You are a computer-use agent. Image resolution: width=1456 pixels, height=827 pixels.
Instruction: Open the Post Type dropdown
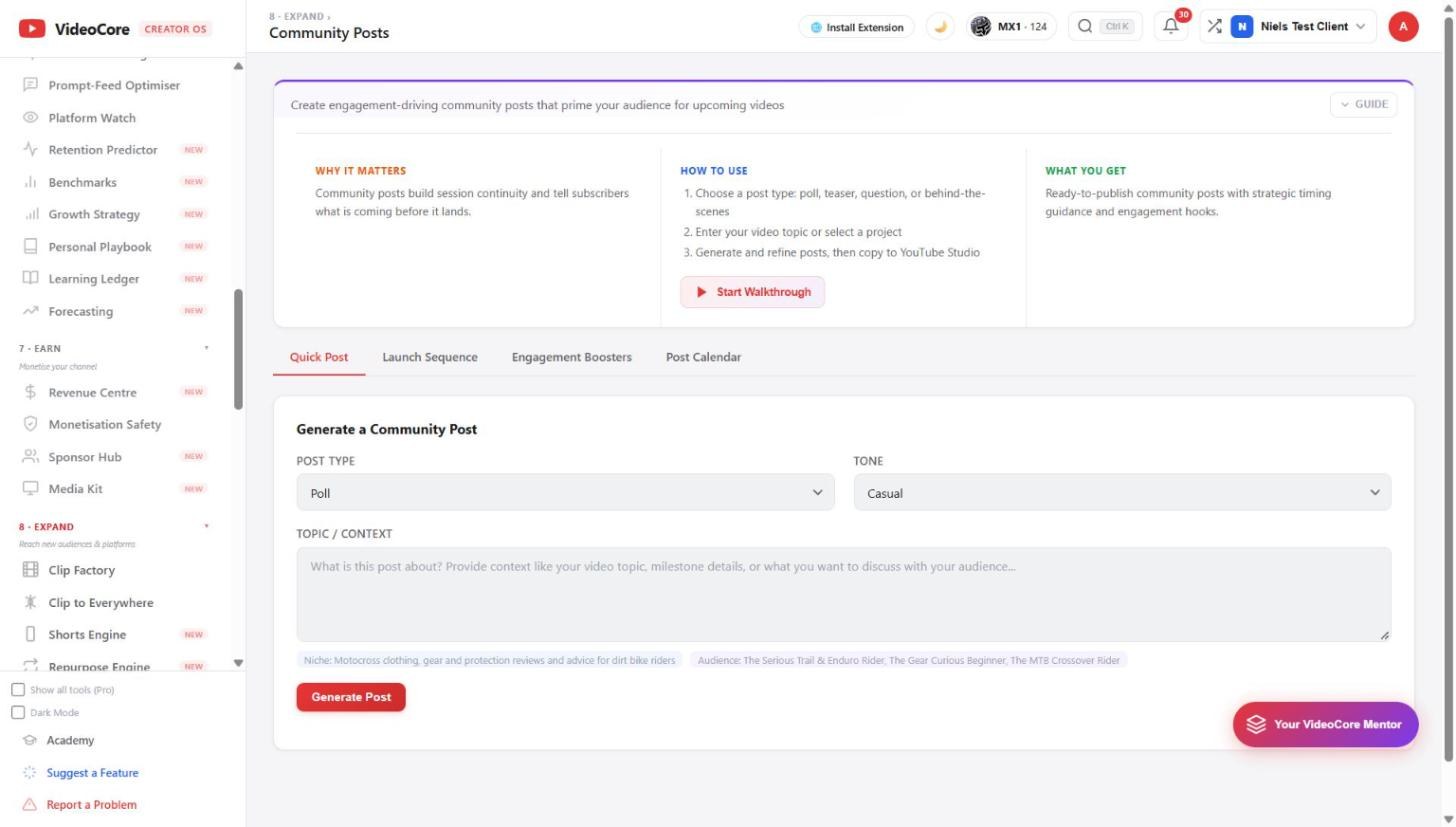[565, 492]
